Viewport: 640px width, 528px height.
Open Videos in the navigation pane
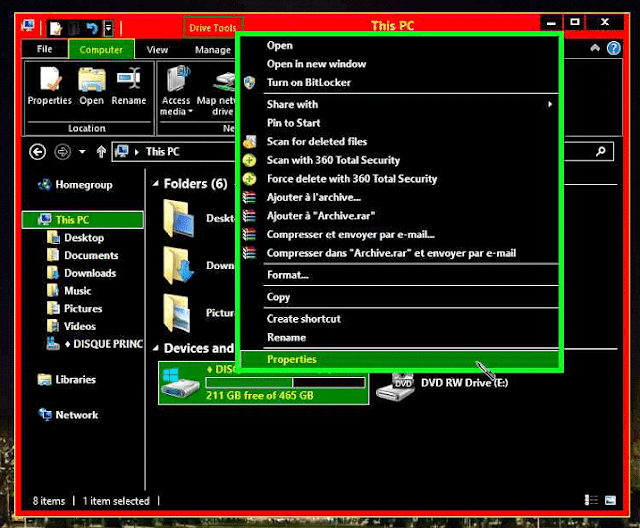click(71, 326)
